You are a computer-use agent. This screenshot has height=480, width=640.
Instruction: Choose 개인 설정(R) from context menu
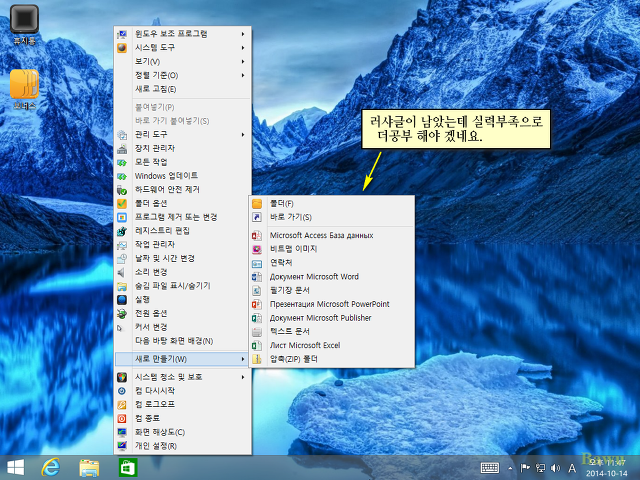click(182, 446)
